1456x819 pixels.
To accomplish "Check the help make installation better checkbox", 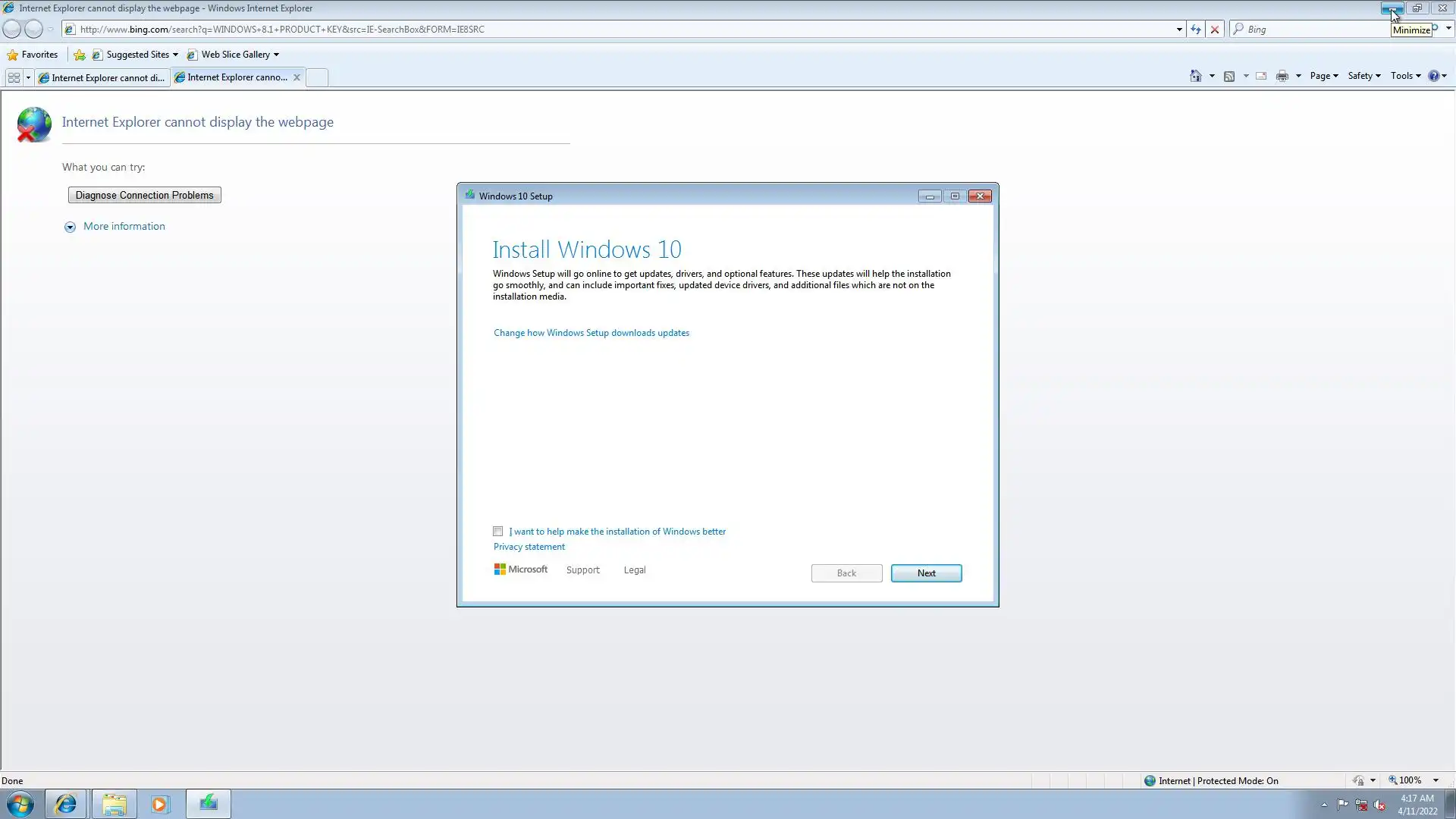I will pos(498,531).
